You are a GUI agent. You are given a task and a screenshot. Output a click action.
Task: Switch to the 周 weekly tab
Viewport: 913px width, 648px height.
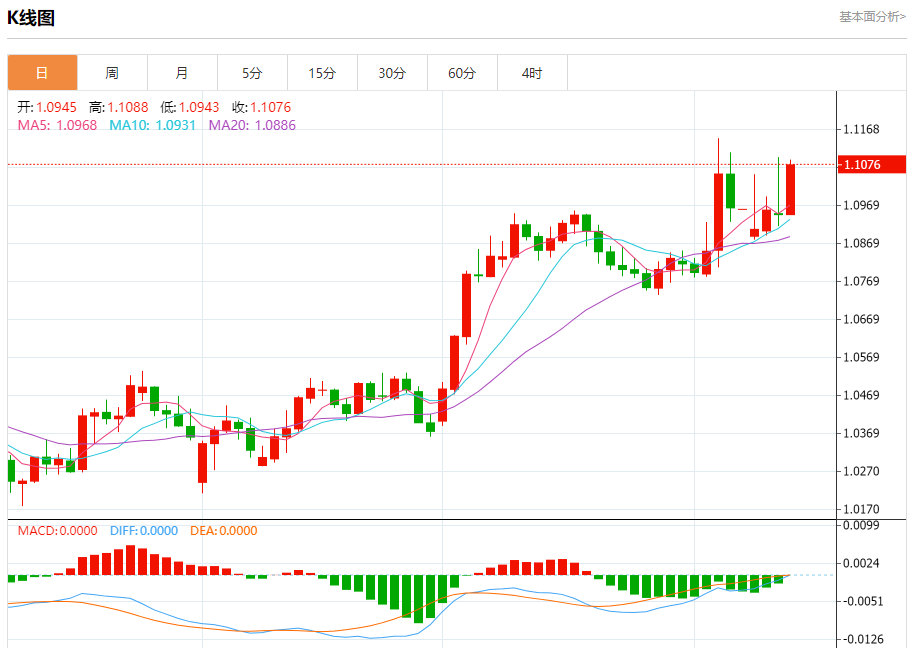112,73
